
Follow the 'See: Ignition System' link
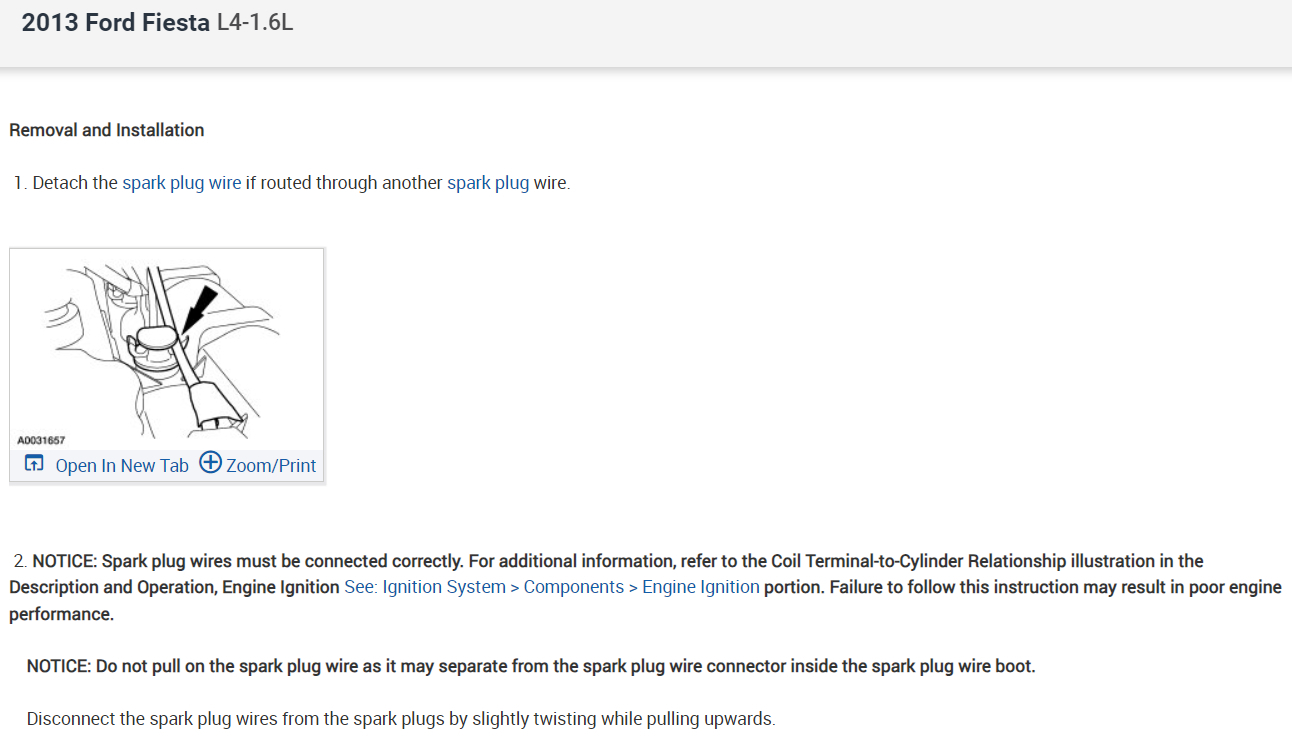(425, 587)
